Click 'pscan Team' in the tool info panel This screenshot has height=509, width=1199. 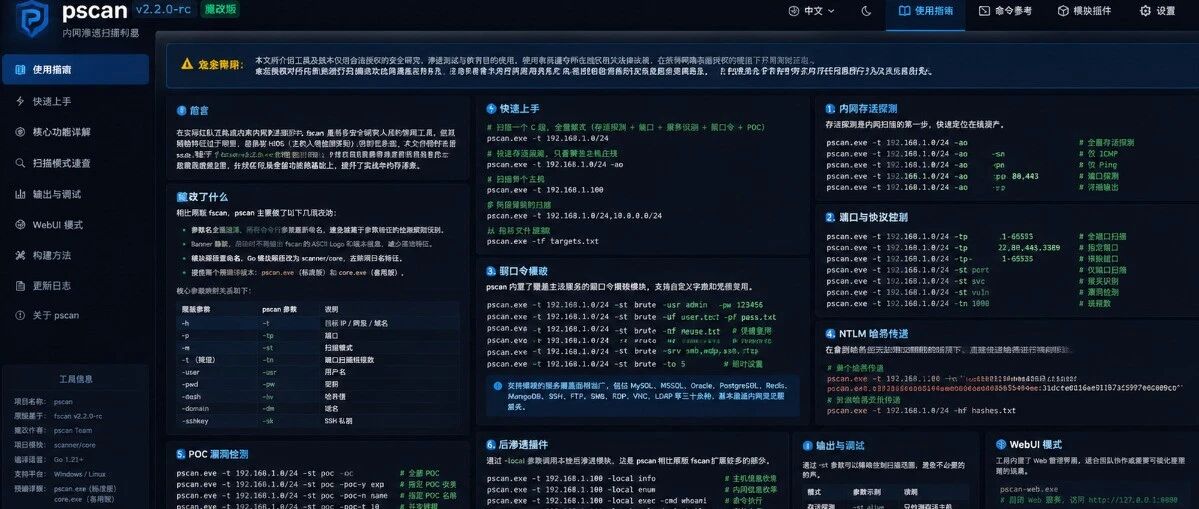[73, 430]
